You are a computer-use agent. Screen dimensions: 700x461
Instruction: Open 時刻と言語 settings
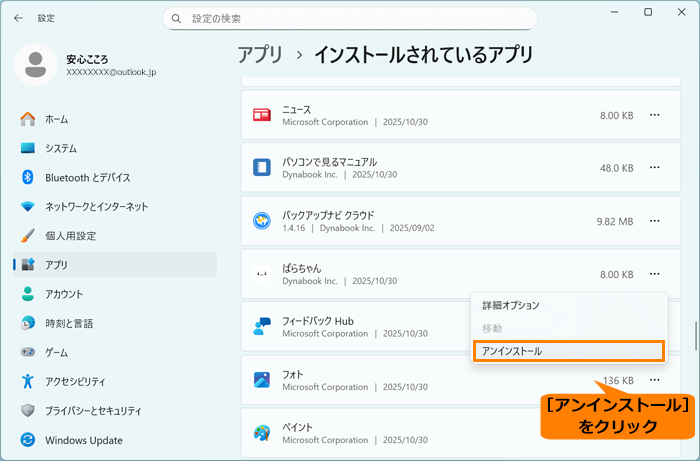pos(115,323)
